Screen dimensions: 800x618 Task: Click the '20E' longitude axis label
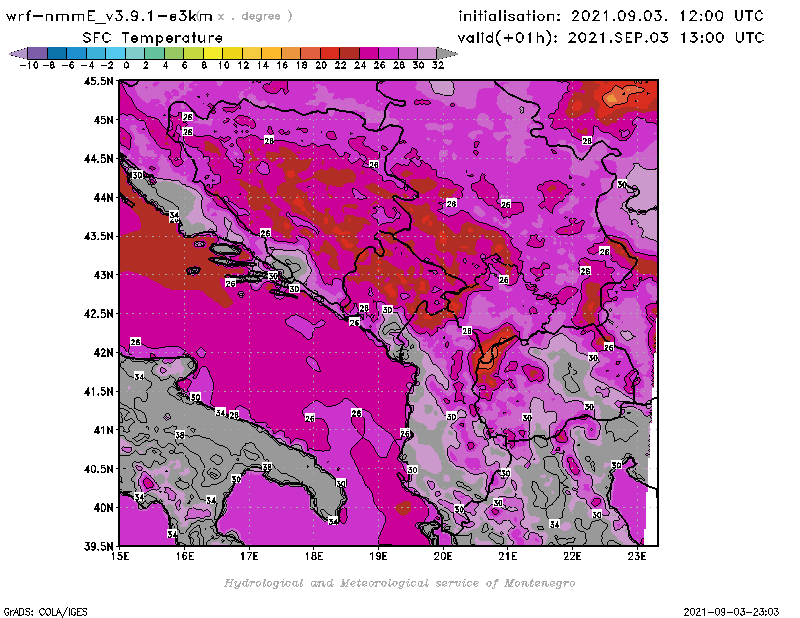pos(443,556)
